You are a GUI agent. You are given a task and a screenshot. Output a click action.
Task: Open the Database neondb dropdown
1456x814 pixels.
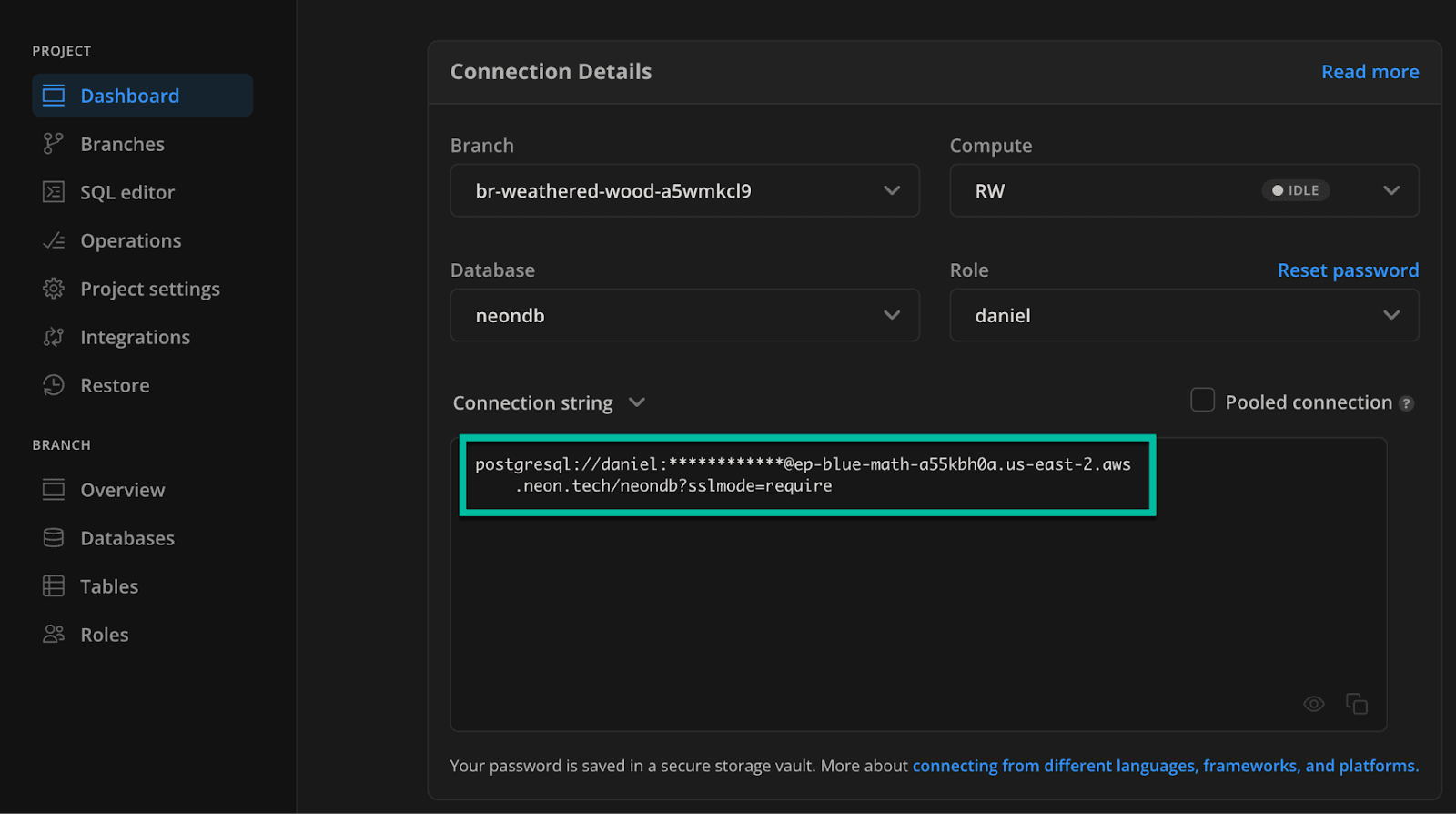click(684, 315)
